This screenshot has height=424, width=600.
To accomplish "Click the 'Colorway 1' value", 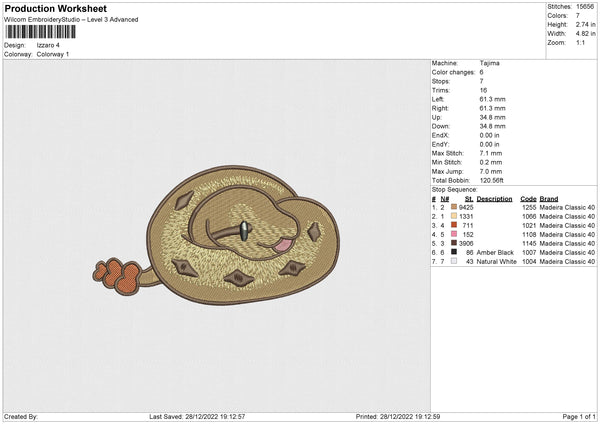I will pos(53,54).
